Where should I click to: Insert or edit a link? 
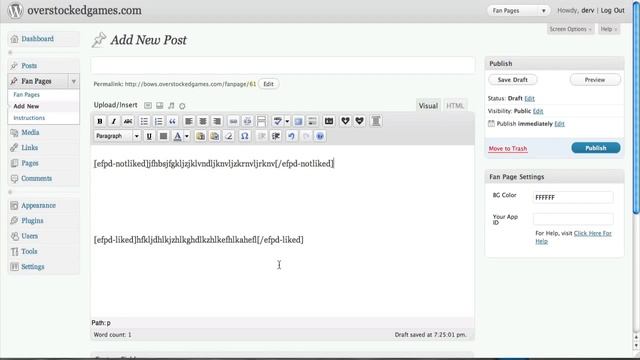233,121
